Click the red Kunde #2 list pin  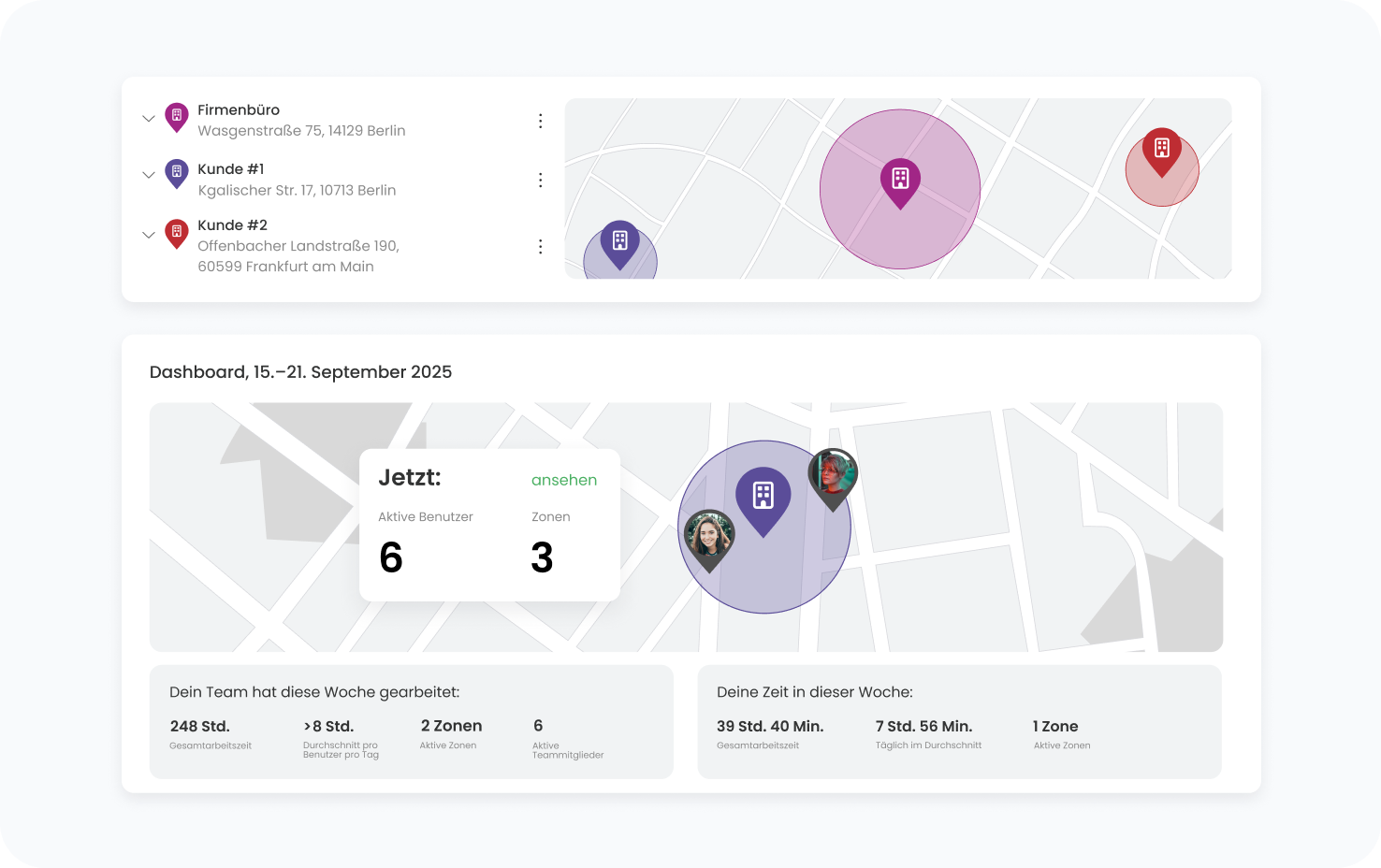point(176,232)
